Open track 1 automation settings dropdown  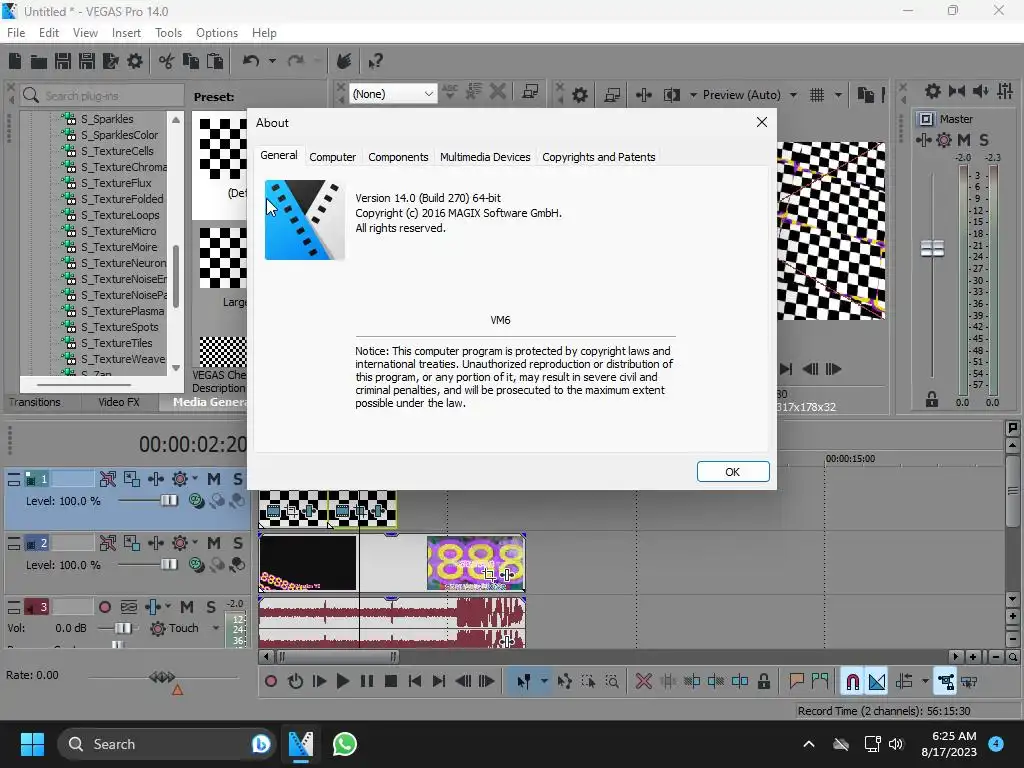click(195, 479)
